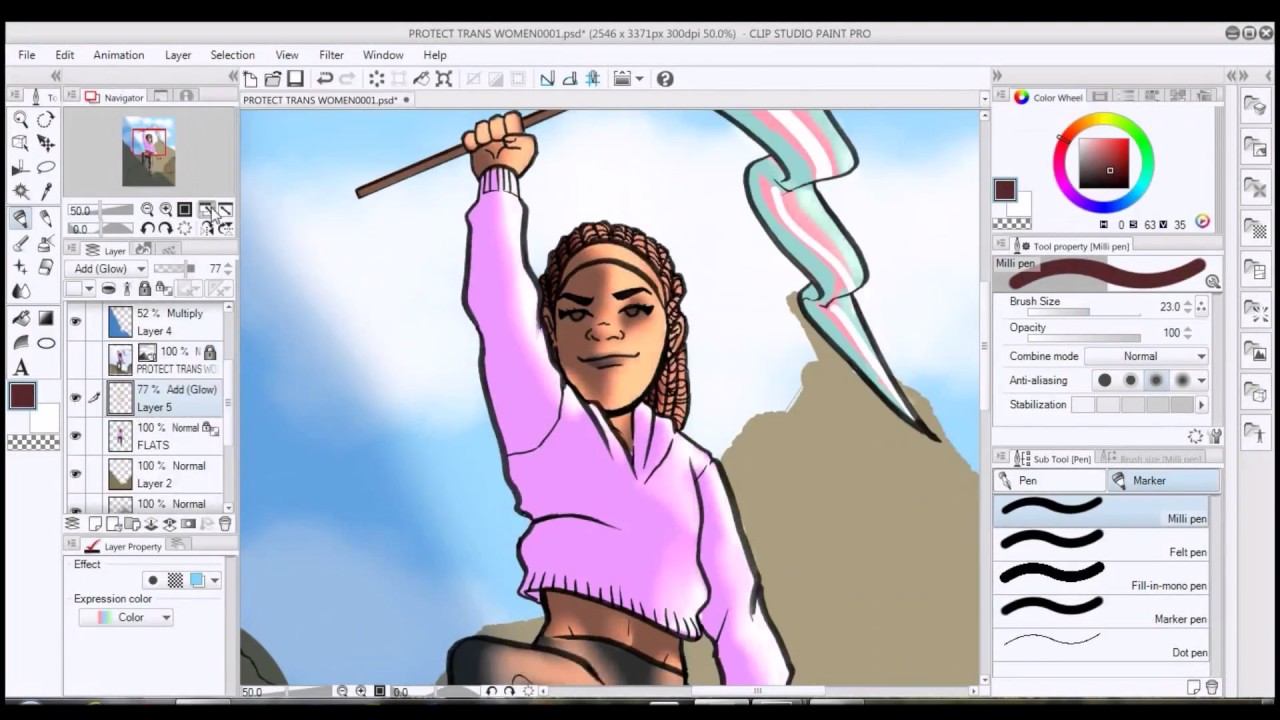Viewport: 1280px width, 720px height.
Task: Choose strongest anti-aliasing option
Action: point(1182,380)
